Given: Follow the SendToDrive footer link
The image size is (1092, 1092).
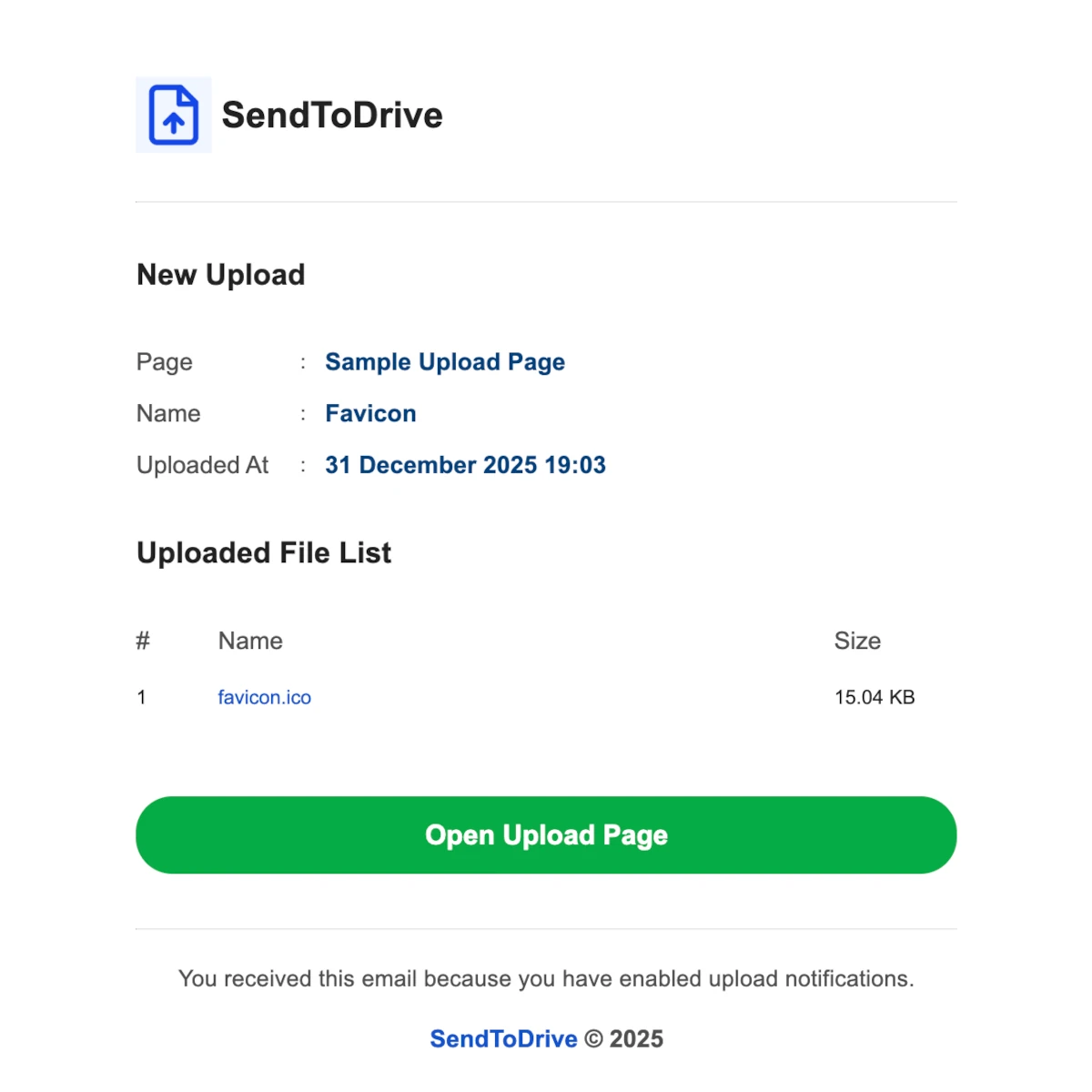Looking at the screenshot, I should click(503, 1039).
